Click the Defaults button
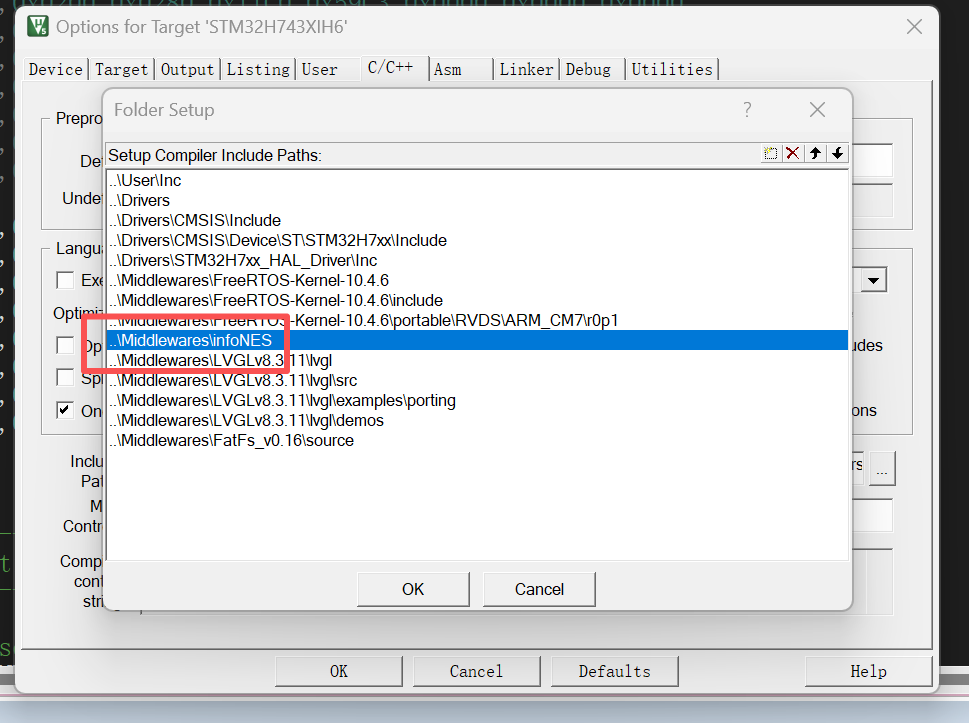 (x=614, y=671)
